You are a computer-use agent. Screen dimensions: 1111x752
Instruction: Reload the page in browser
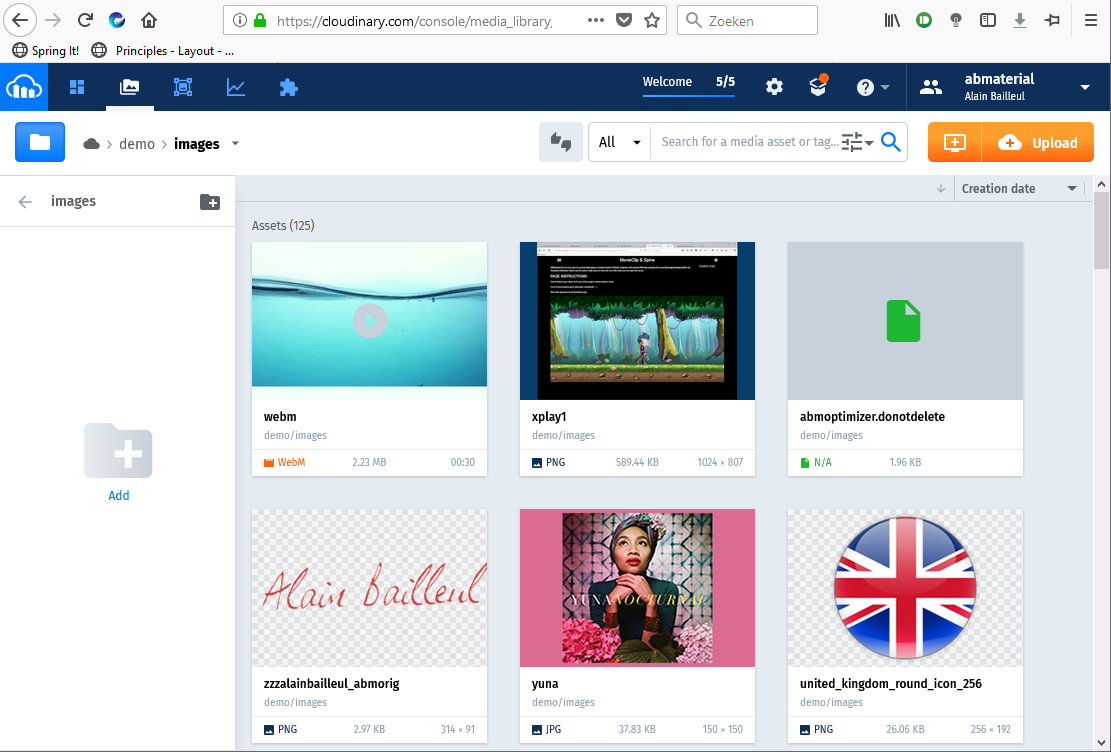85,21
